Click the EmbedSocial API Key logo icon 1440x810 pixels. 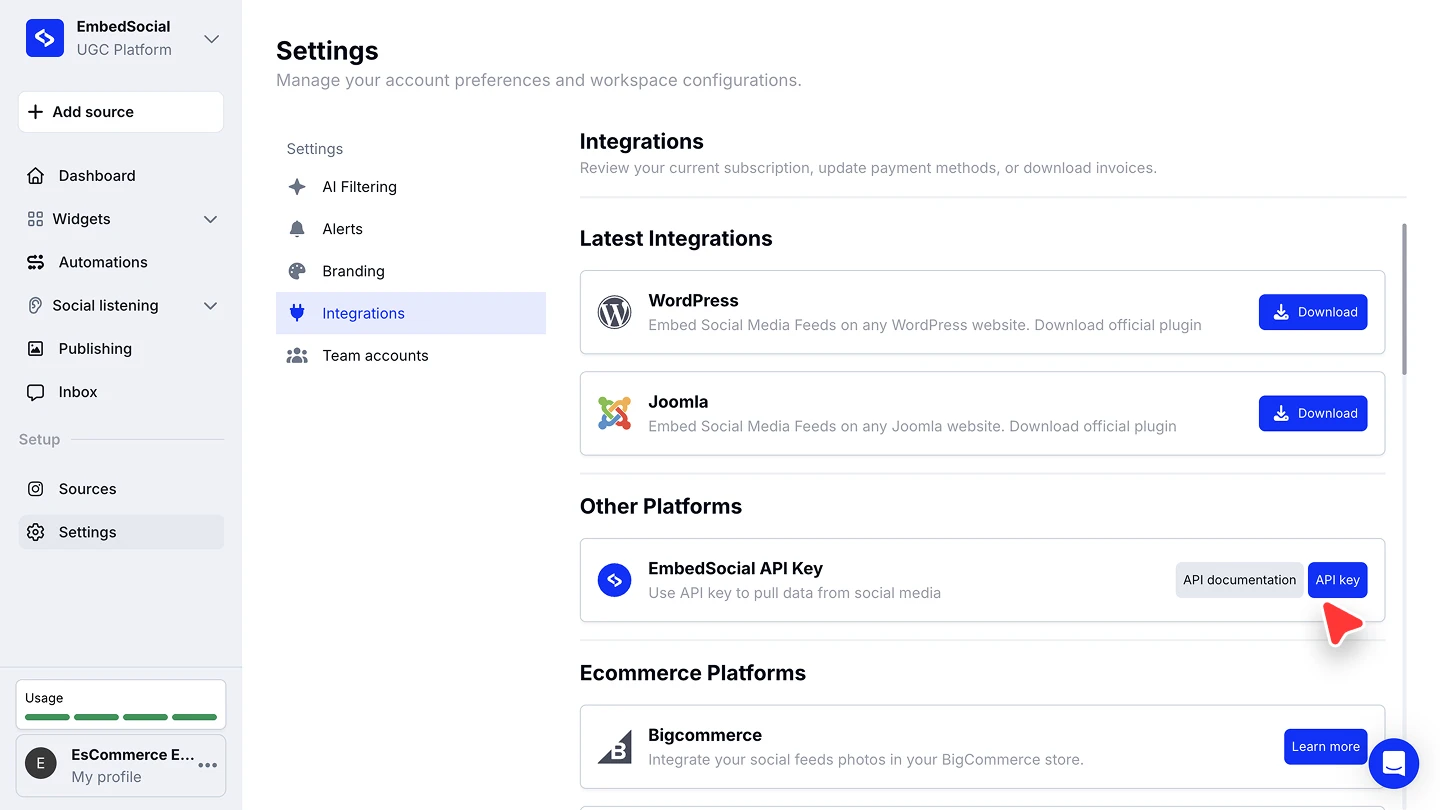614,580
